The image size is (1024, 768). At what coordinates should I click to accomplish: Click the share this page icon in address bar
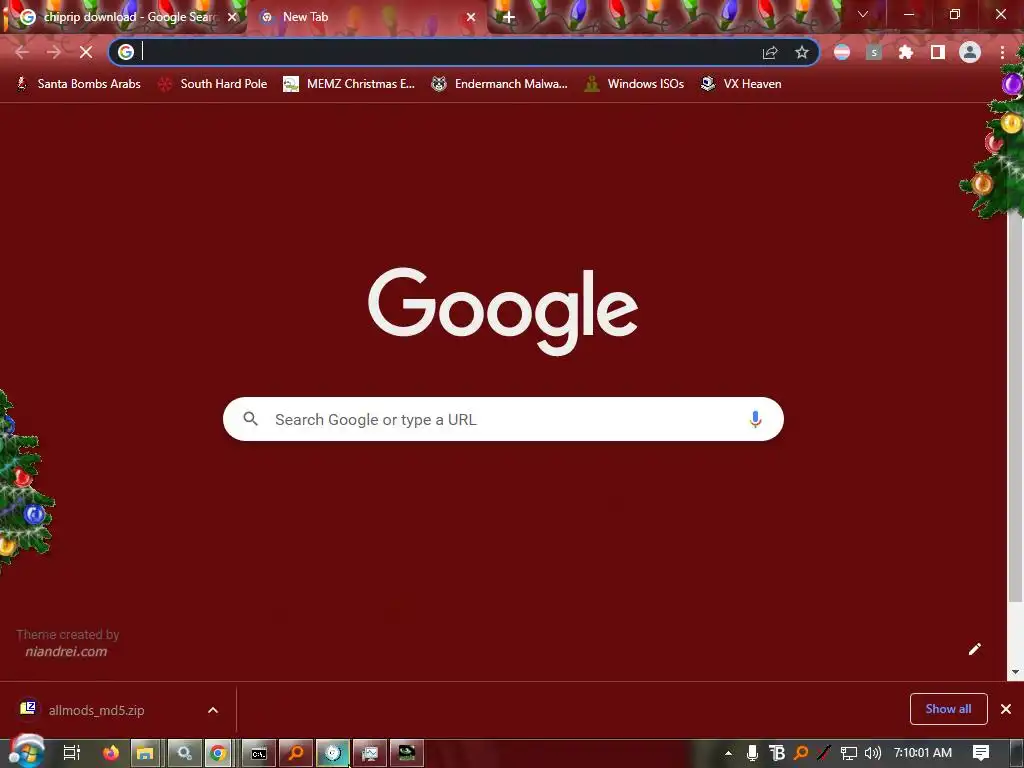[x=770, y=52]
